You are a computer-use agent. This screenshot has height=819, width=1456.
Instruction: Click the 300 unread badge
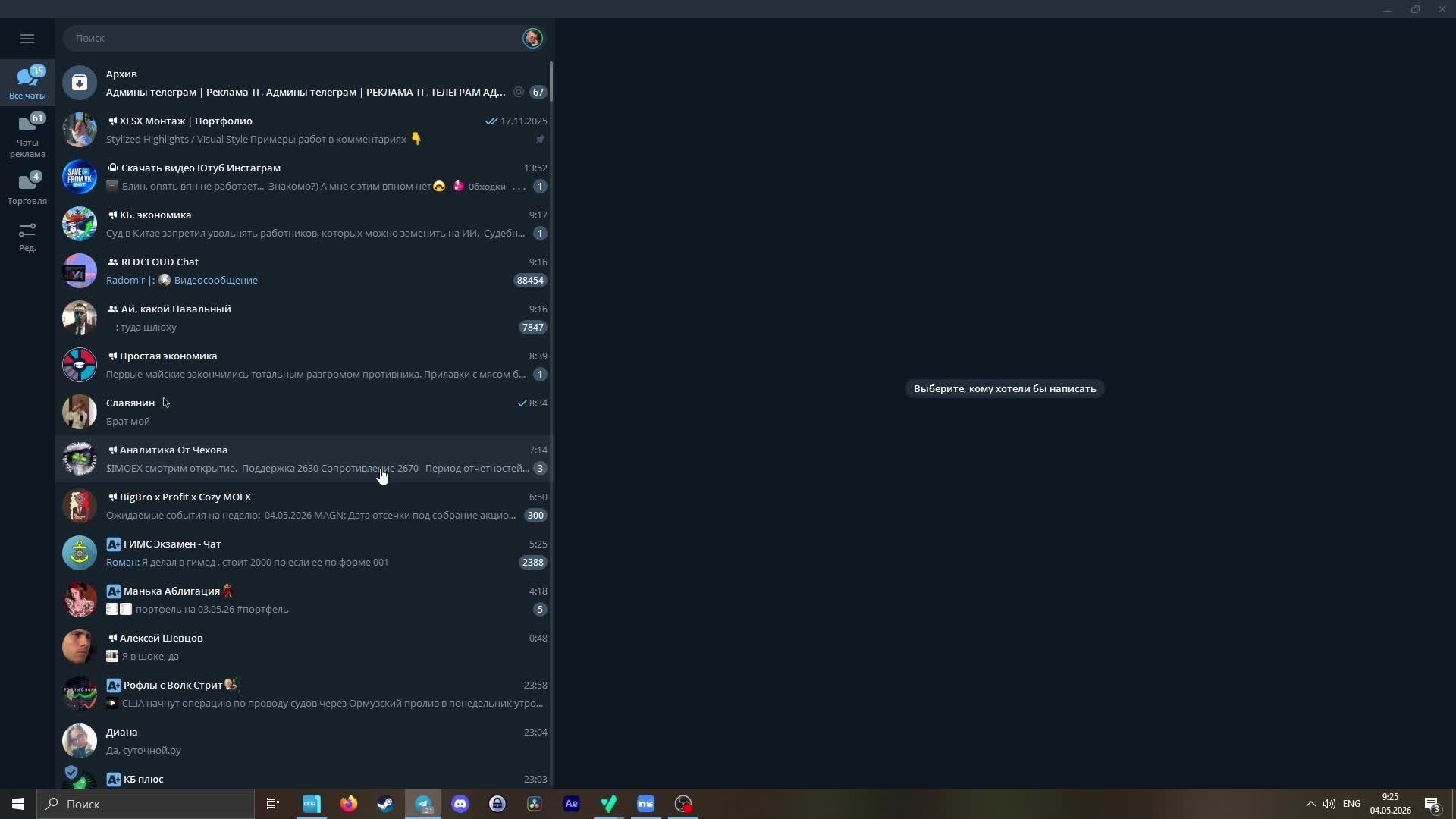[535, 516]
